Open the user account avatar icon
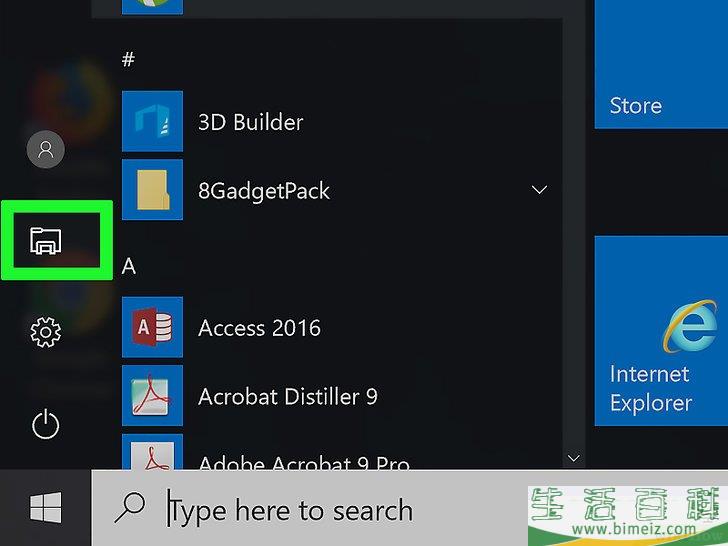 pos(45,150)
